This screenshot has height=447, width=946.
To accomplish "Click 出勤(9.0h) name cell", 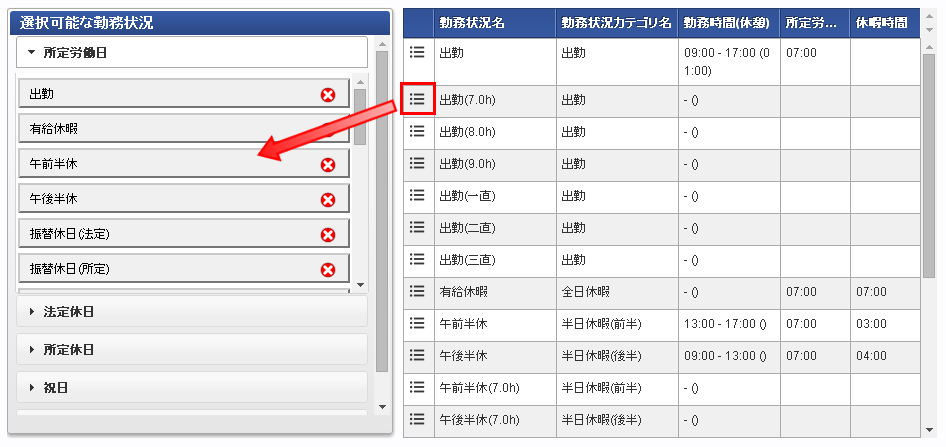I will 495,165.
